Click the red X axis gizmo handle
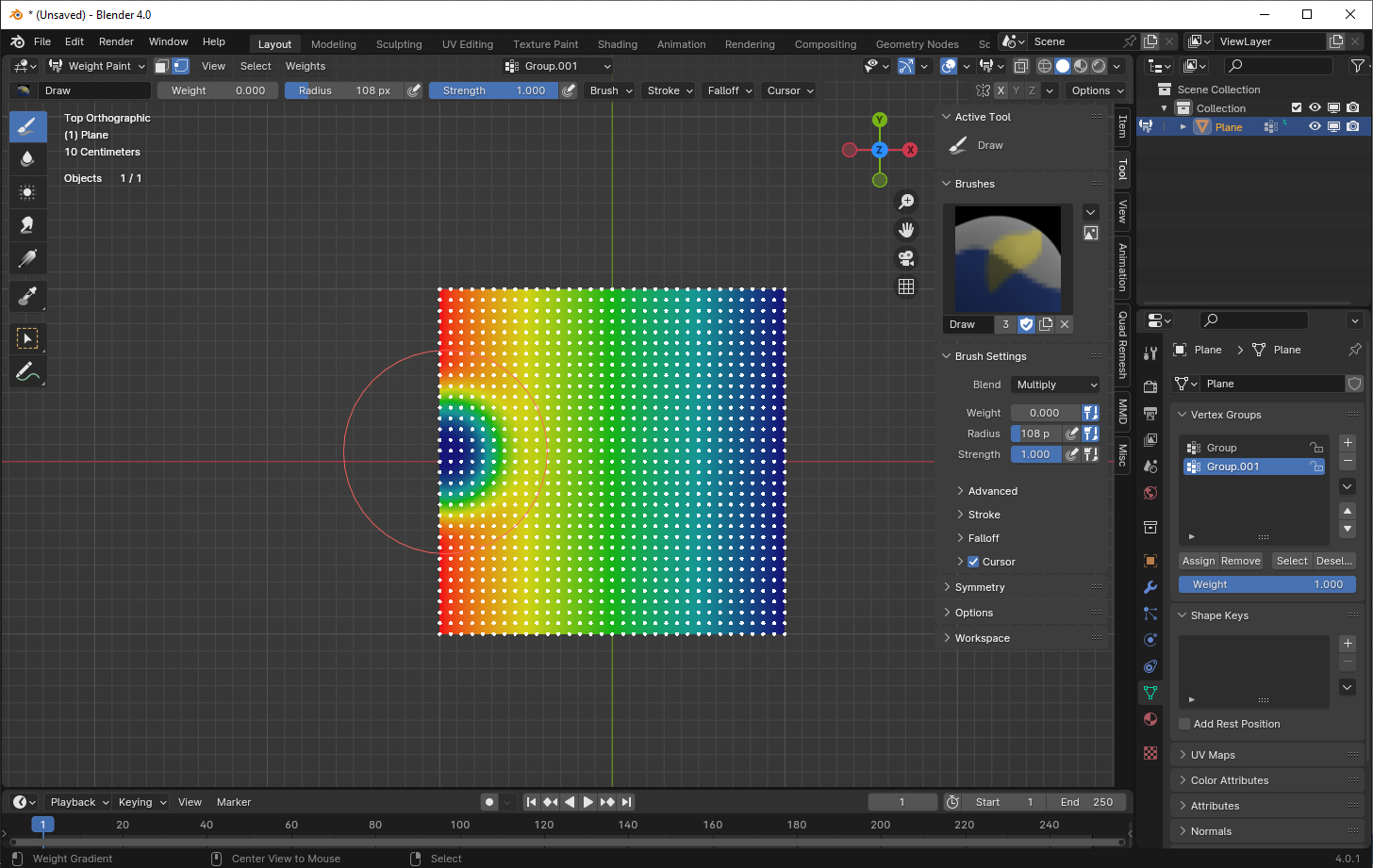 [x=910, y=150]
